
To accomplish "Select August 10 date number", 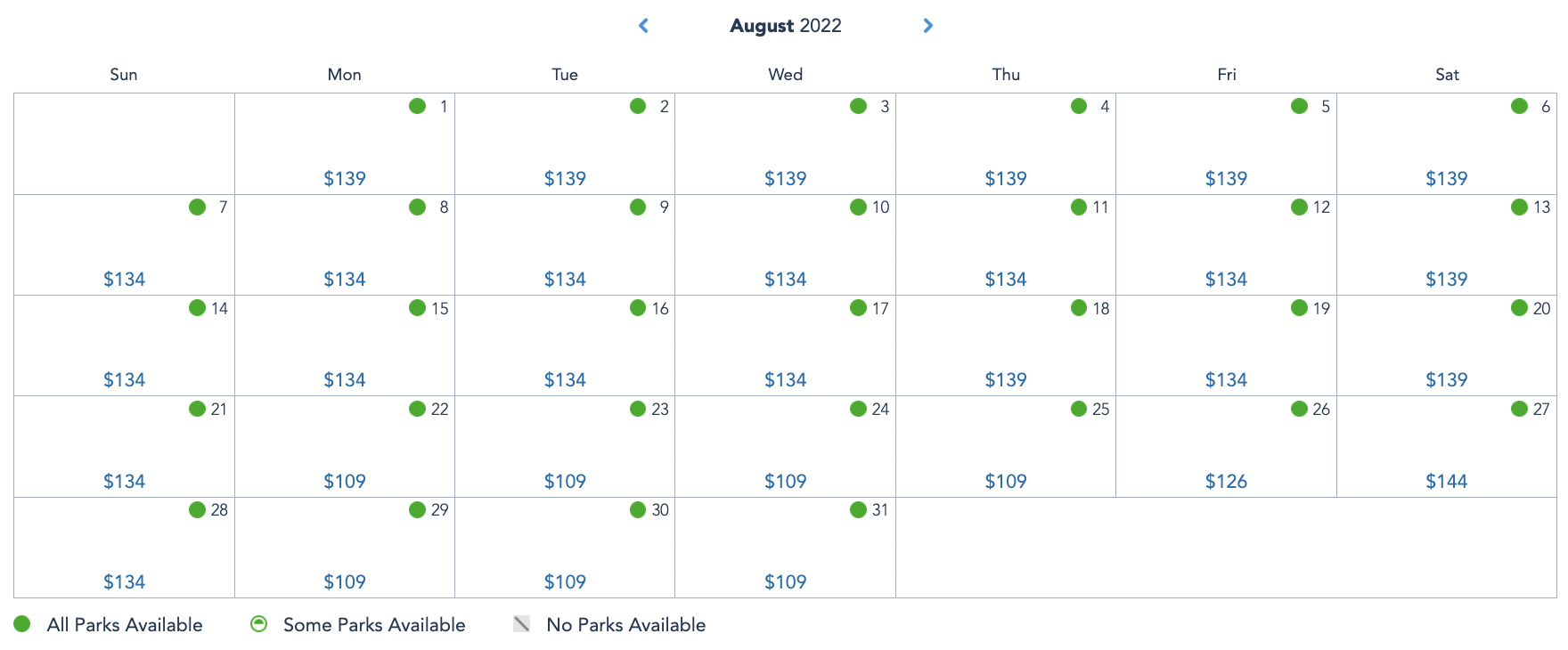I will 880,207.
